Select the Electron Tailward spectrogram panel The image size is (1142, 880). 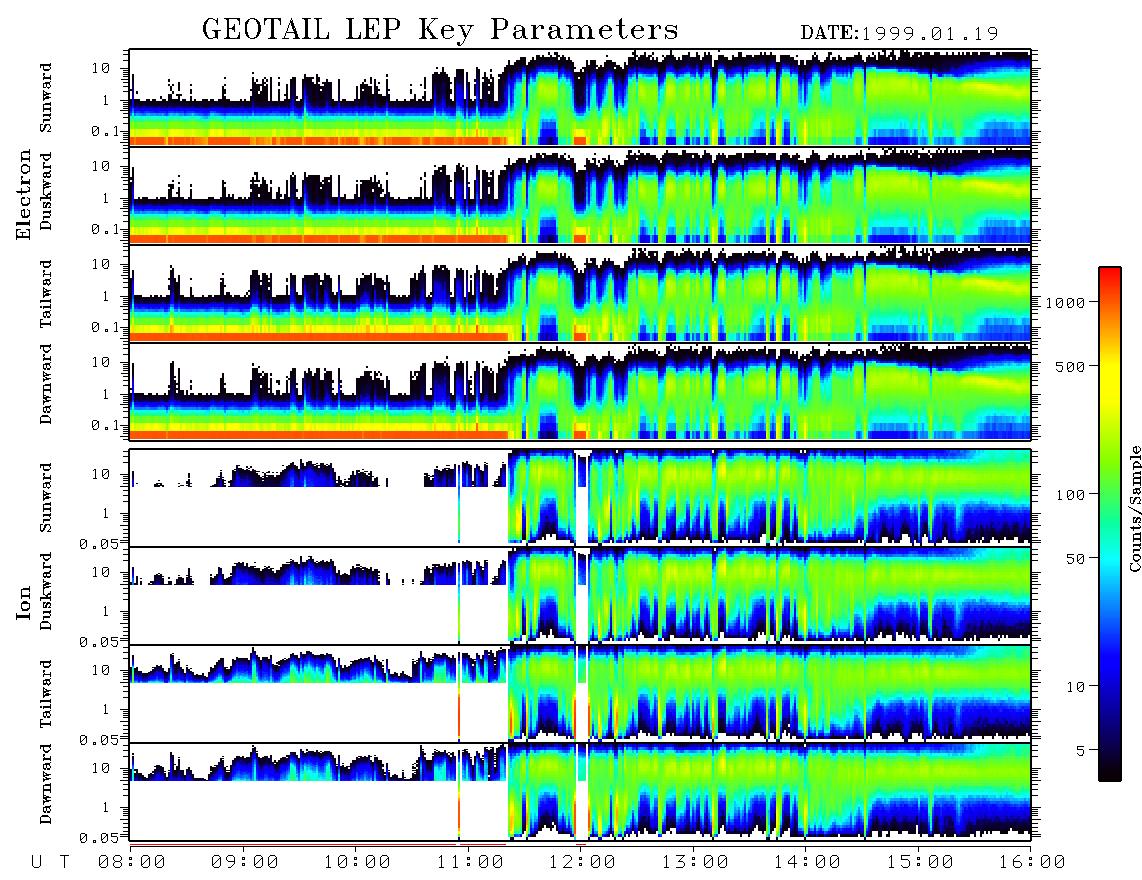point(580,294)
